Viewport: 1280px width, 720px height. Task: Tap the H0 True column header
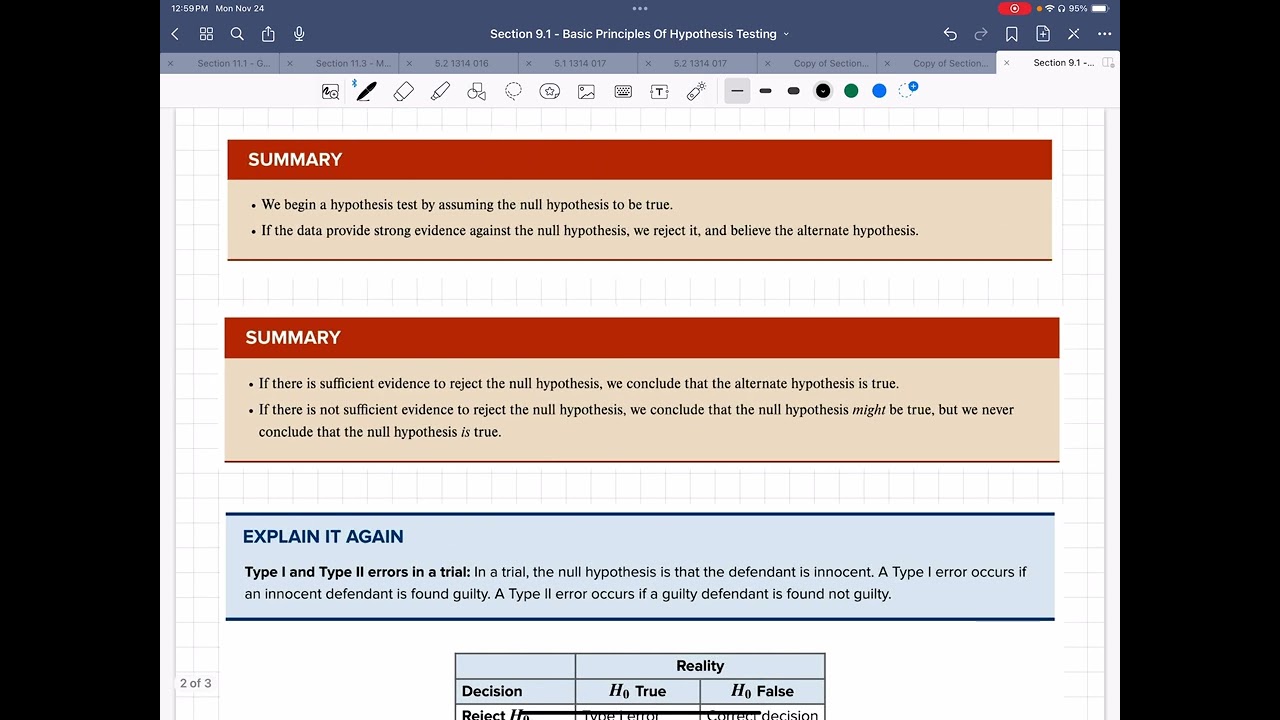(x=638, y=691)
